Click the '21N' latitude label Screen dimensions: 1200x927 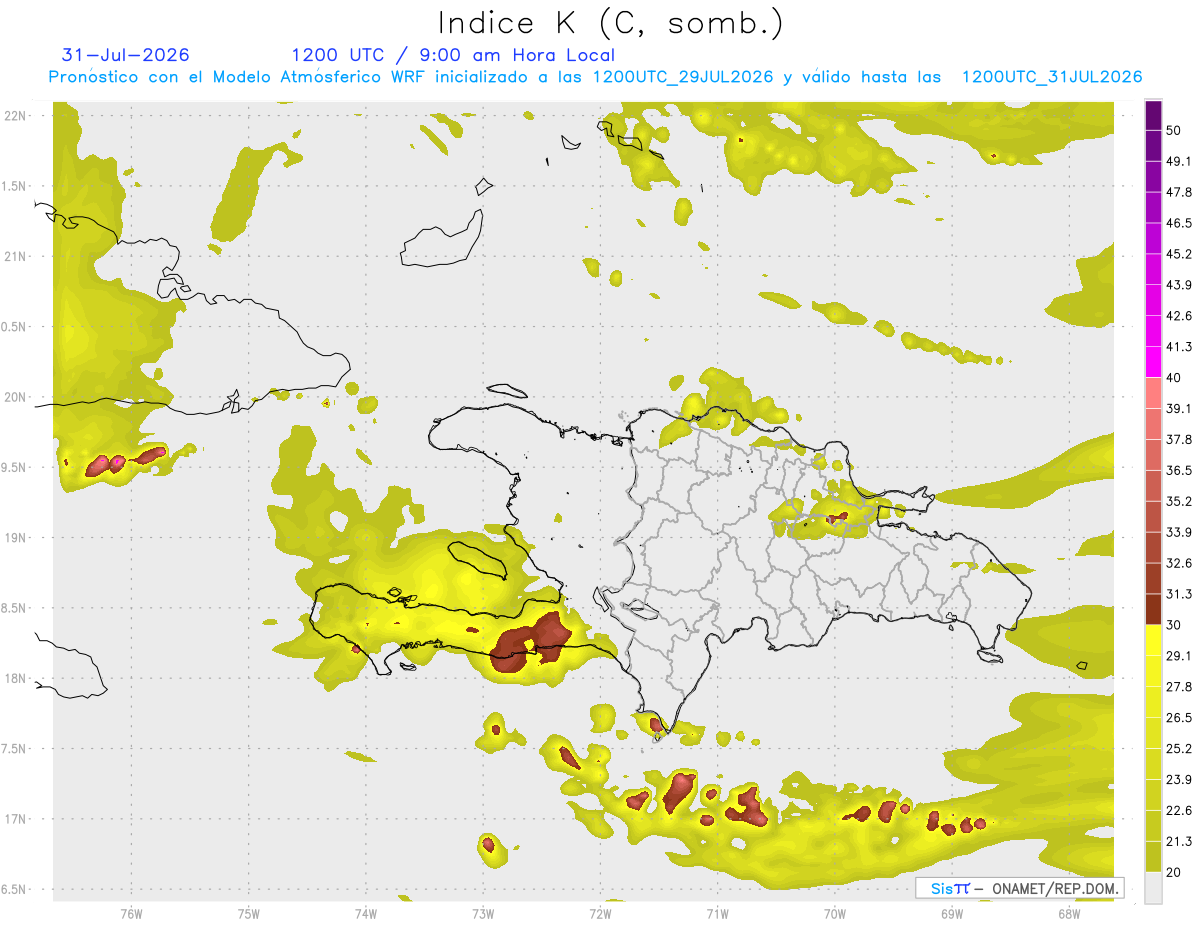pyautogui.click(x=15, y=256)
